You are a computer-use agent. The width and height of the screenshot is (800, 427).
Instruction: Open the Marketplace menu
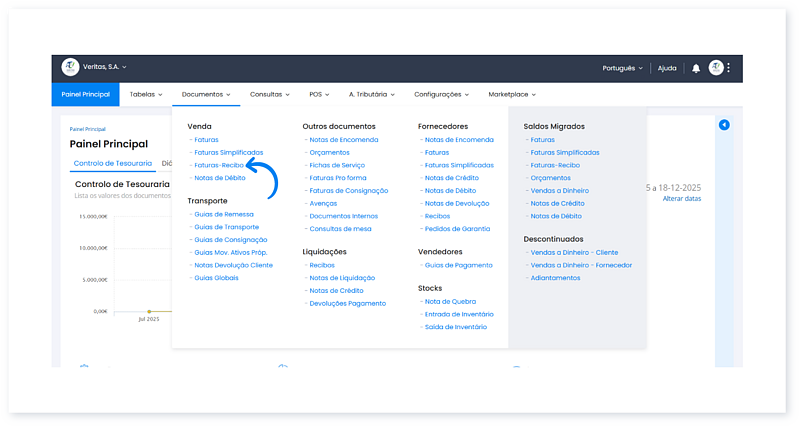(x=511, y=94)
